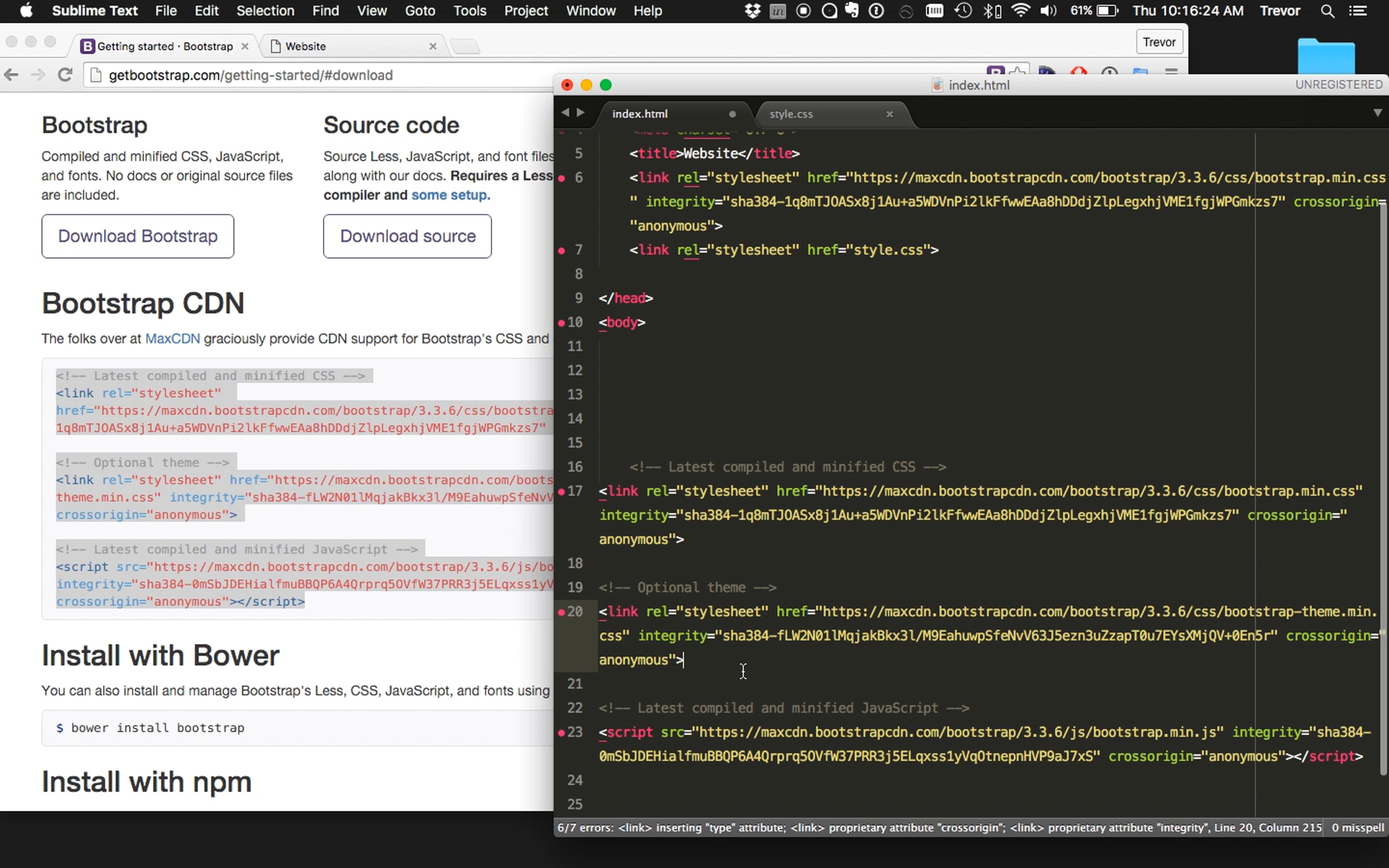Open Spotlight search magnifier
Viewport: 1389px width, 868px height.
click(1327, 10)
